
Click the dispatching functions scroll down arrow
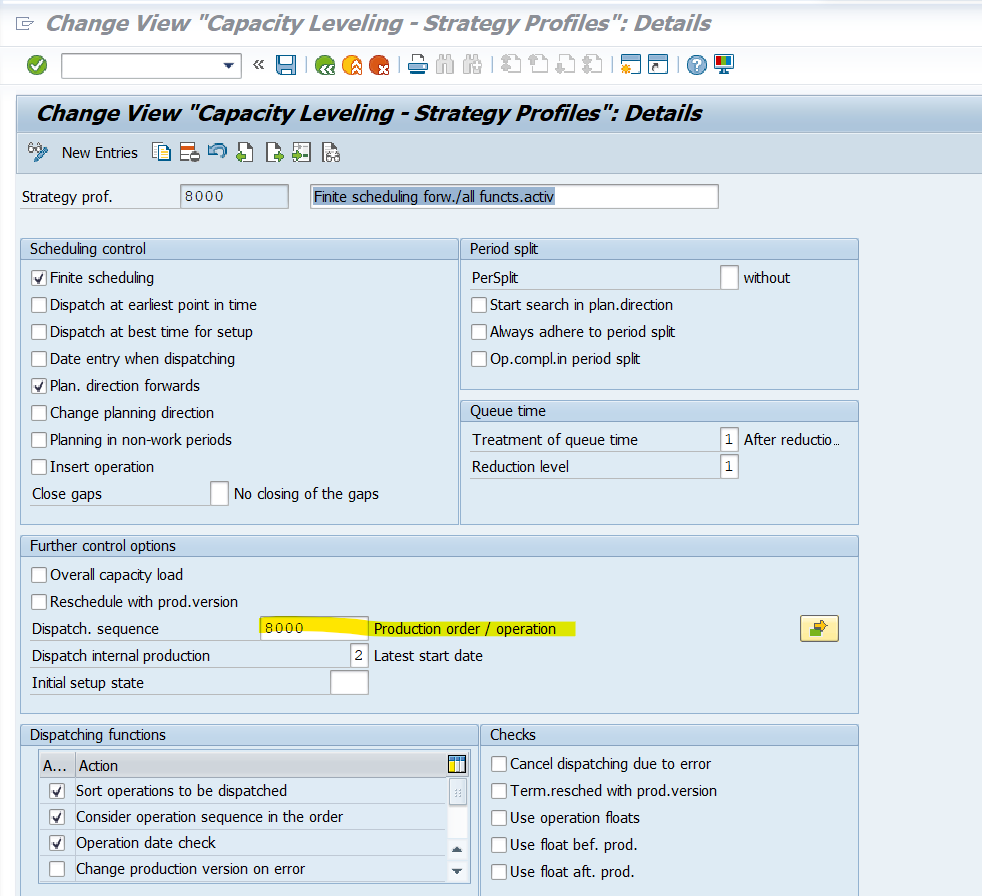457,871
